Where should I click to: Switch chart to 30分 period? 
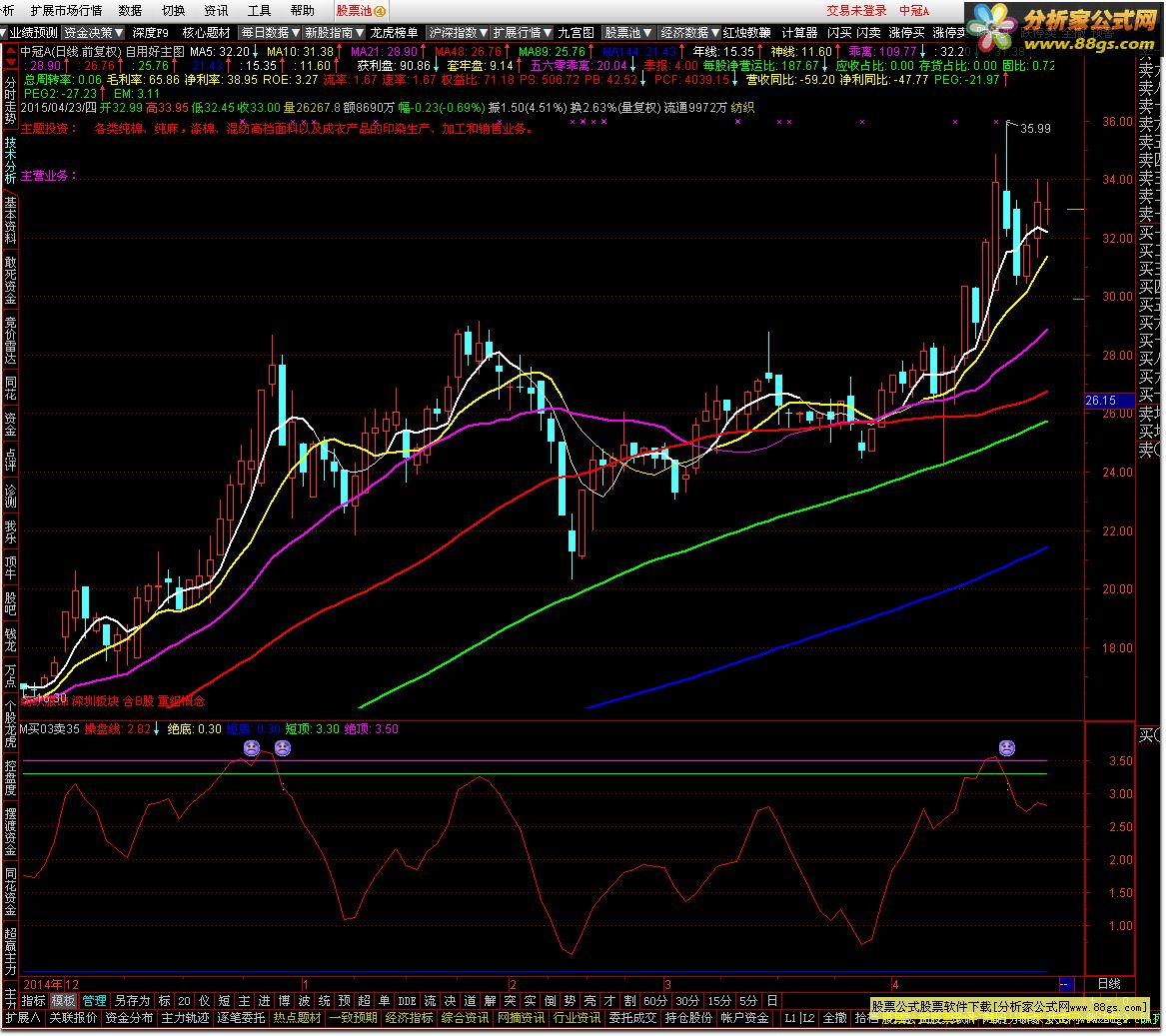[x=687, y=1001]
